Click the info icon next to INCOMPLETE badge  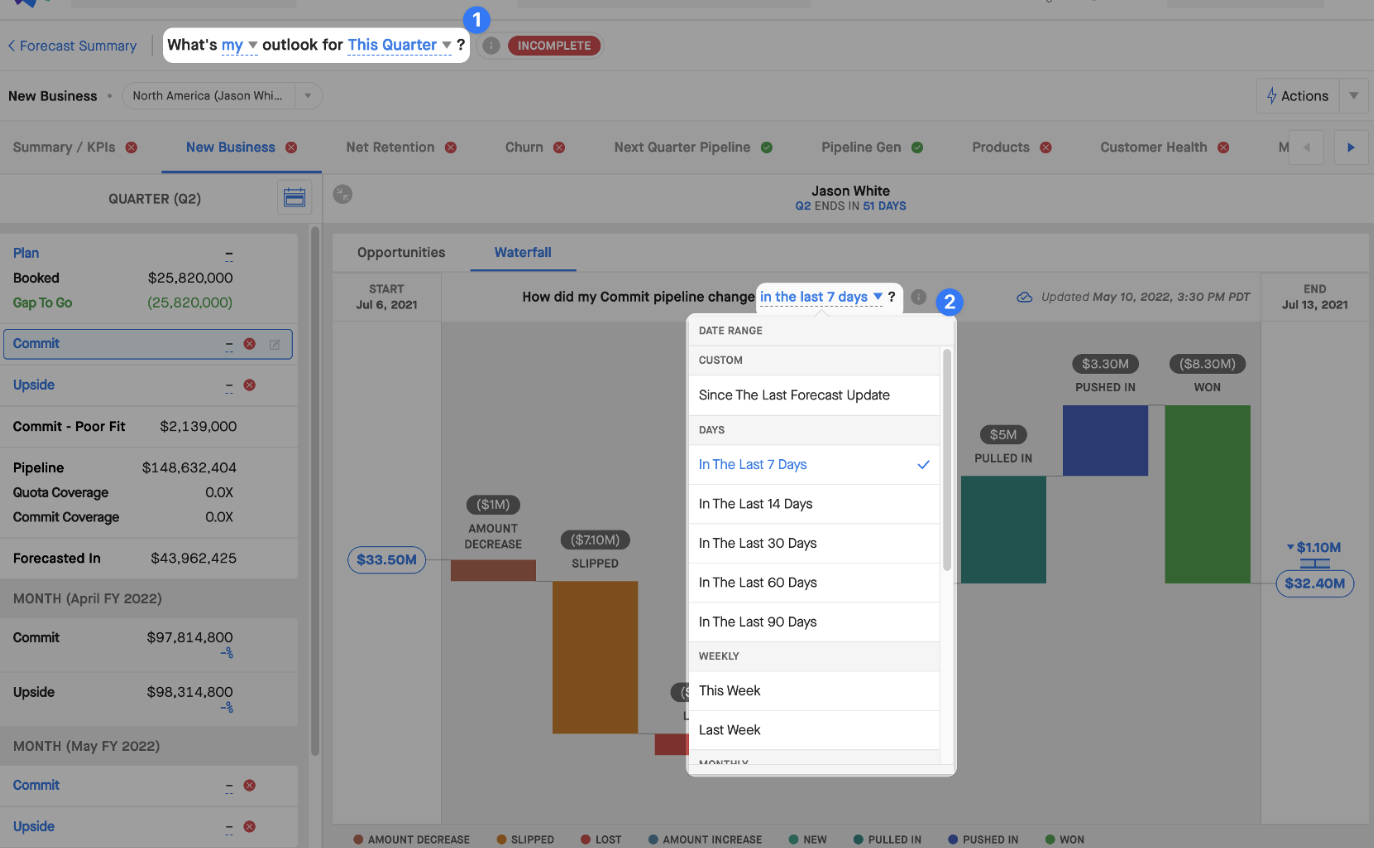491,45
